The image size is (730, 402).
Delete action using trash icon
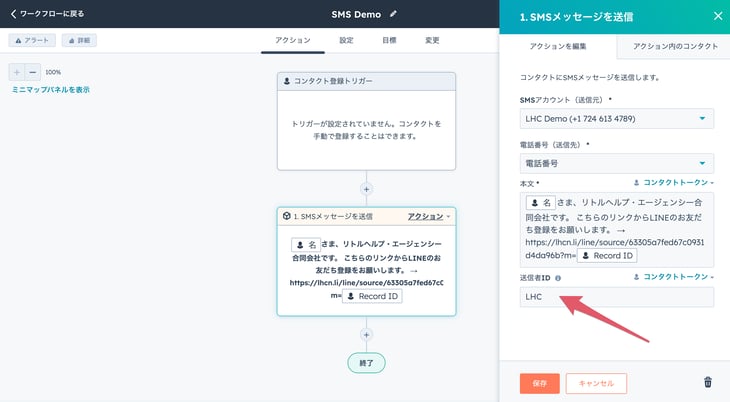point(708,382)
